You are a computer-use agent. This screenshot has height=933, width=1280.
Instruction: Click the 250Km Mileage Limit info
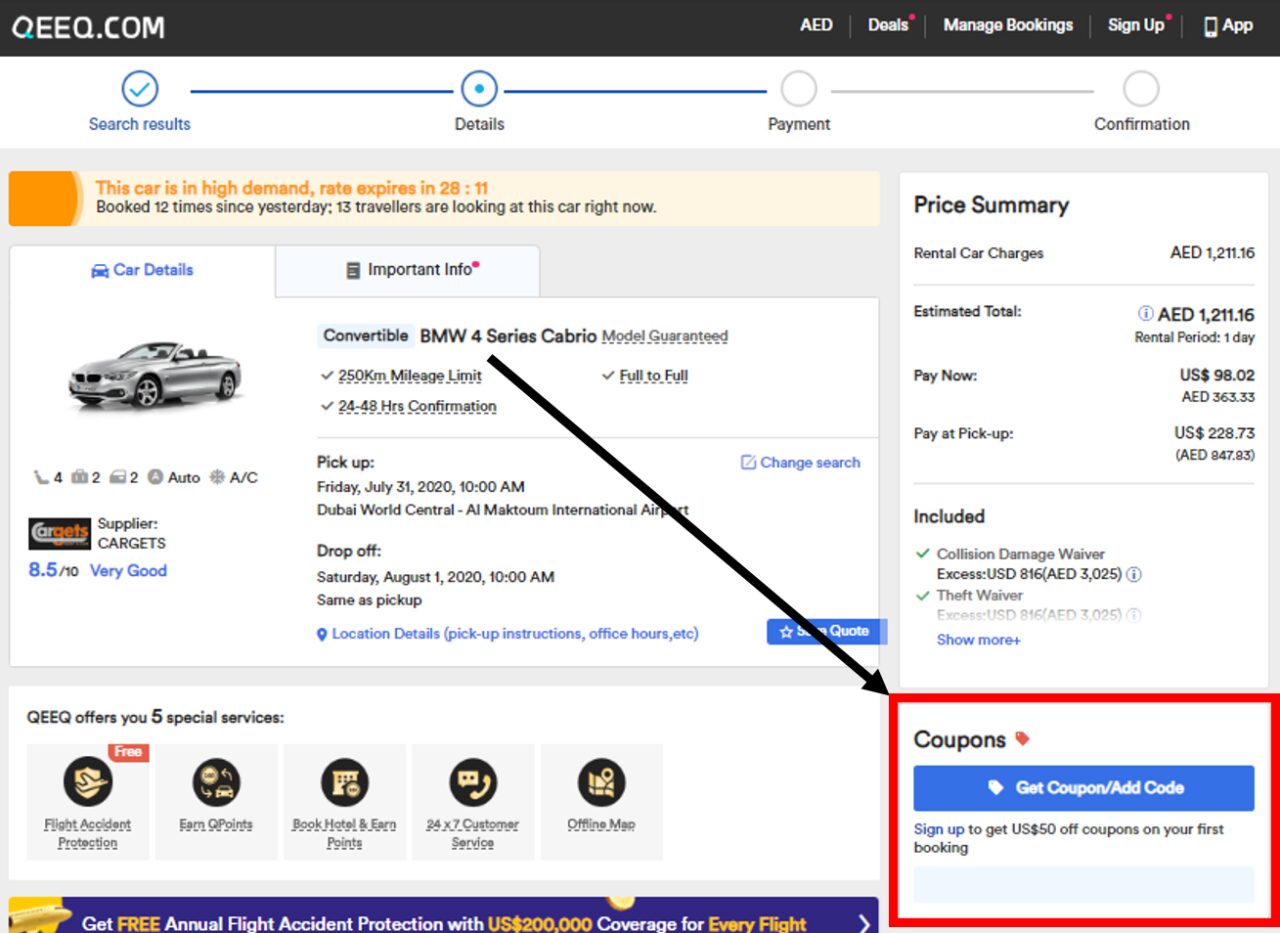click(409, 376)
